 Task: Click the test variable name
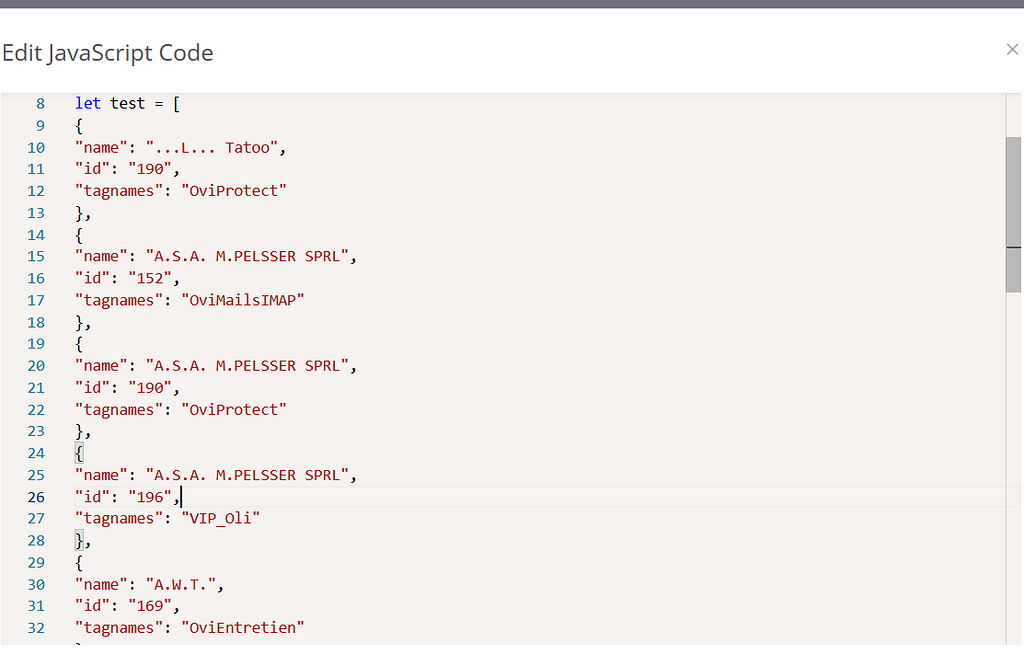point(128,103)
